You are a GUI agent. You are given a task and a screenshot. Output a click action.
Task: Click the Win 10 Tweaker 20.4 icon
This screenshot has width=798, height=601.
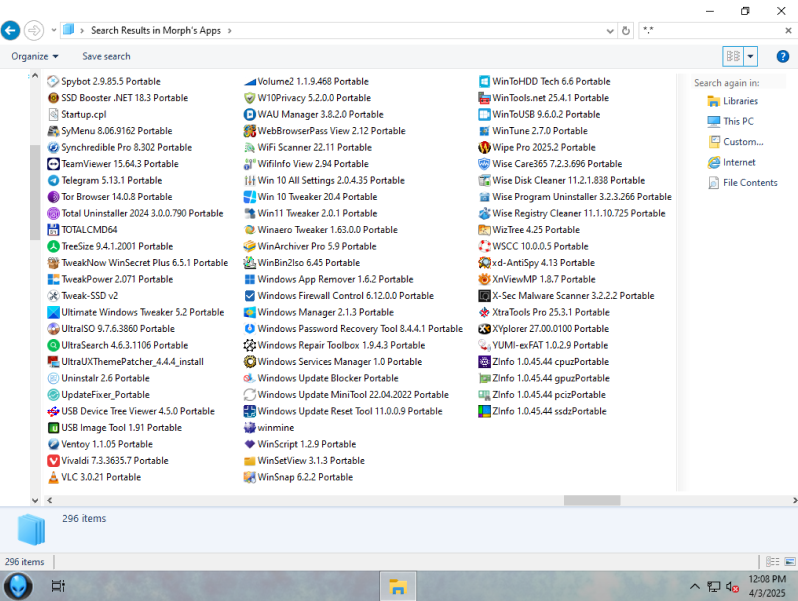(249, 197)
